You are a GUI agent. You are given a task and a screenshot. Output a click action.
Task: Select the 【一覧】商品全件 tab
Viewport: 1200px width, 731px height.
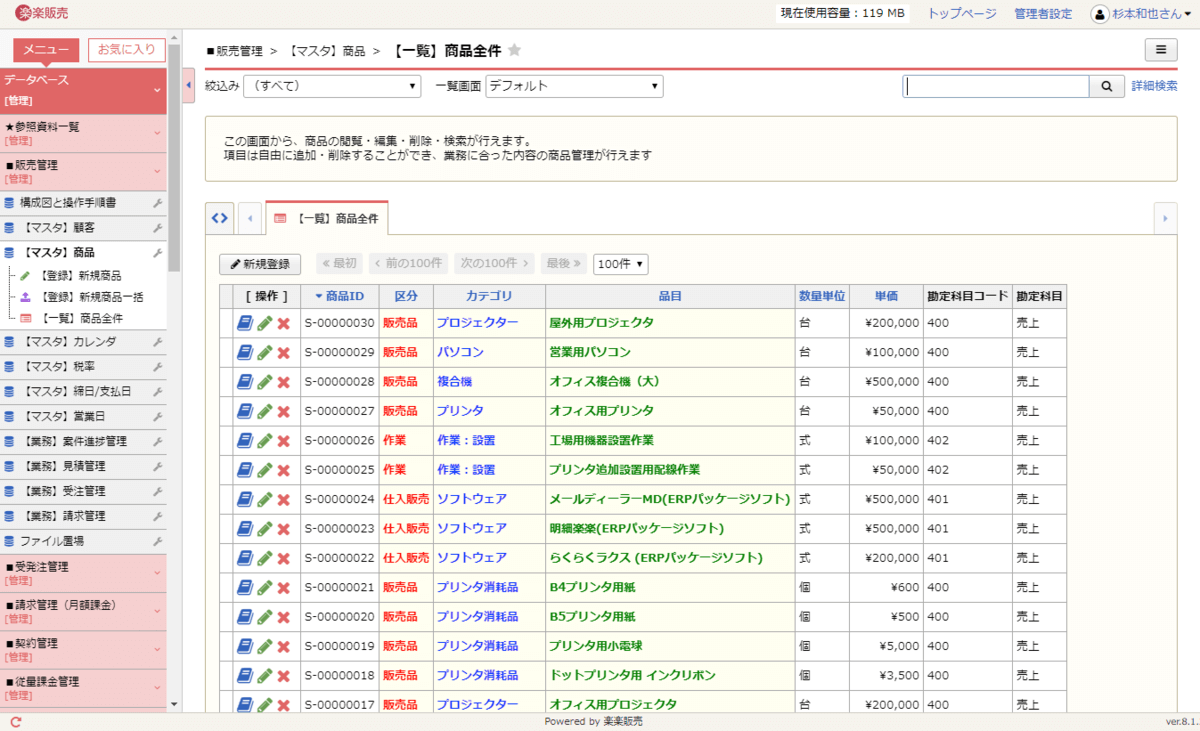[x=327, y=217]
